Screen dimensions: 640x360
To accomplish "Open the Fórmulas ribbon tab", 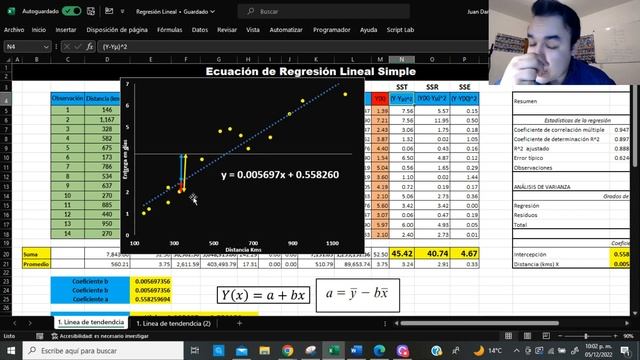I will pos(169,30).
